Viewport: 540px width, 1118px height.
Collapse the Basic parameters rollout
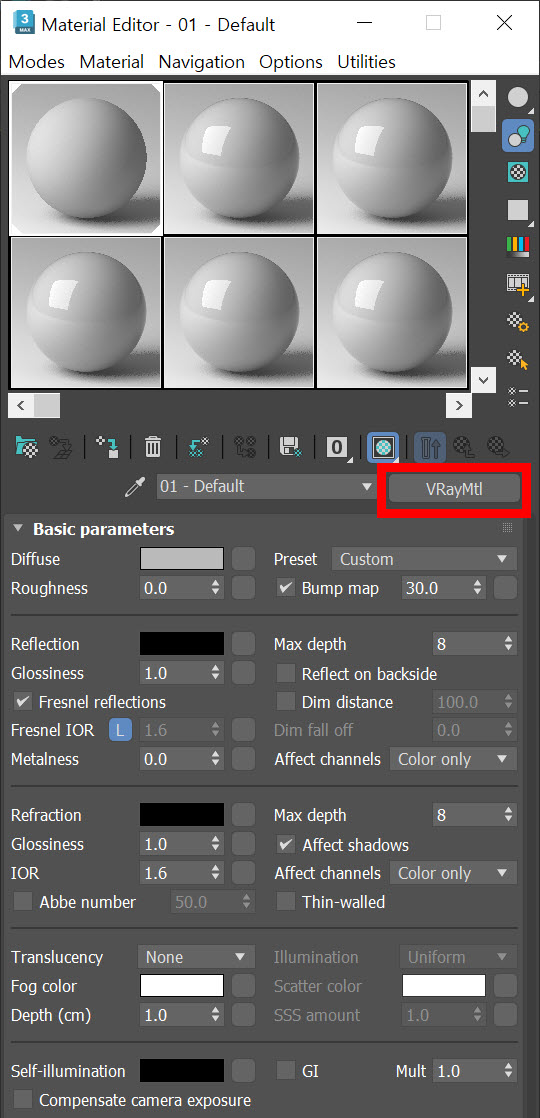(18, 529)
